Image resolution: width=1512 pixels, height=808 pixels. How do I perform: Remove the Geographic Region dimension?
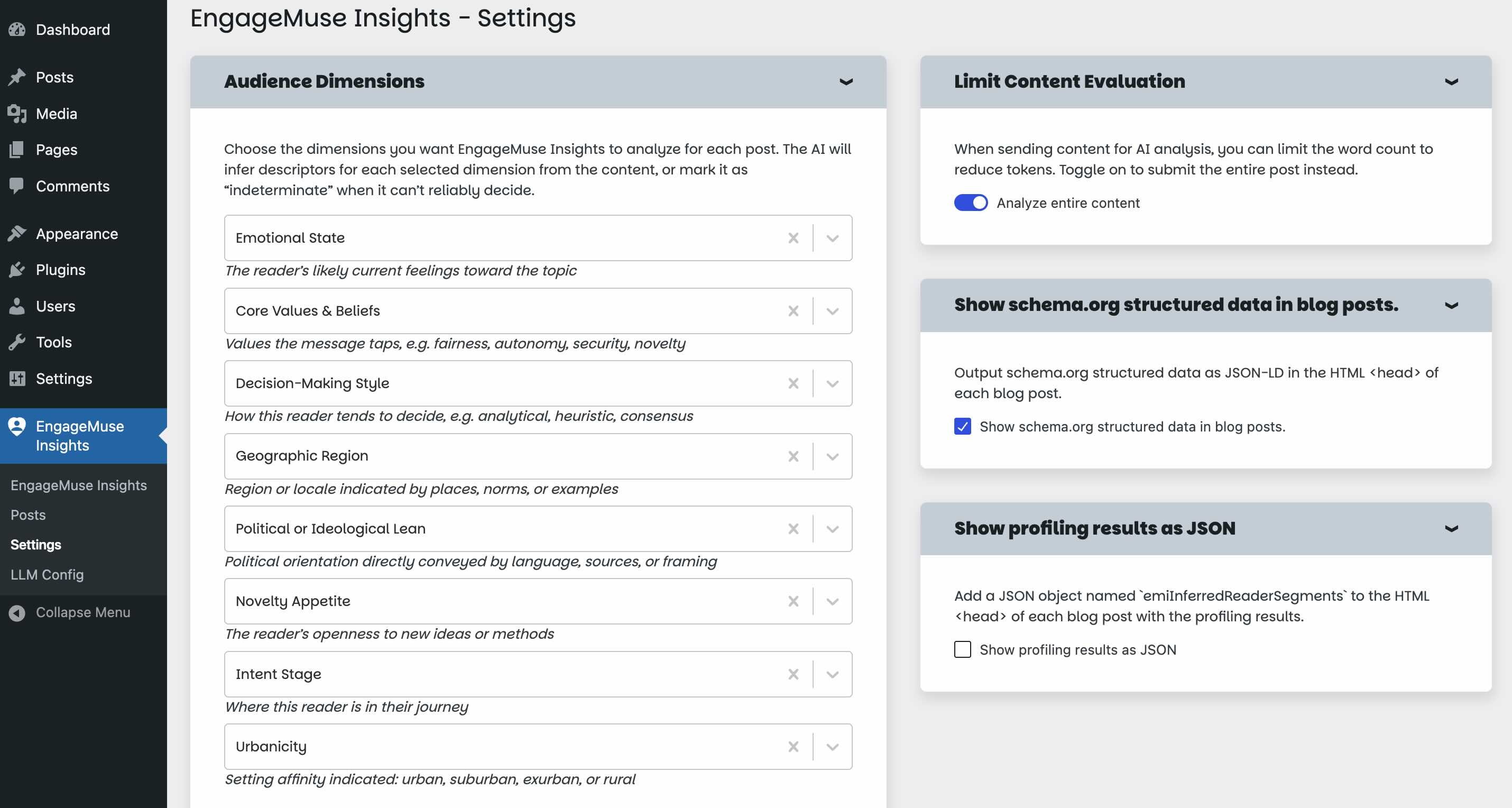tap(794, 456)
